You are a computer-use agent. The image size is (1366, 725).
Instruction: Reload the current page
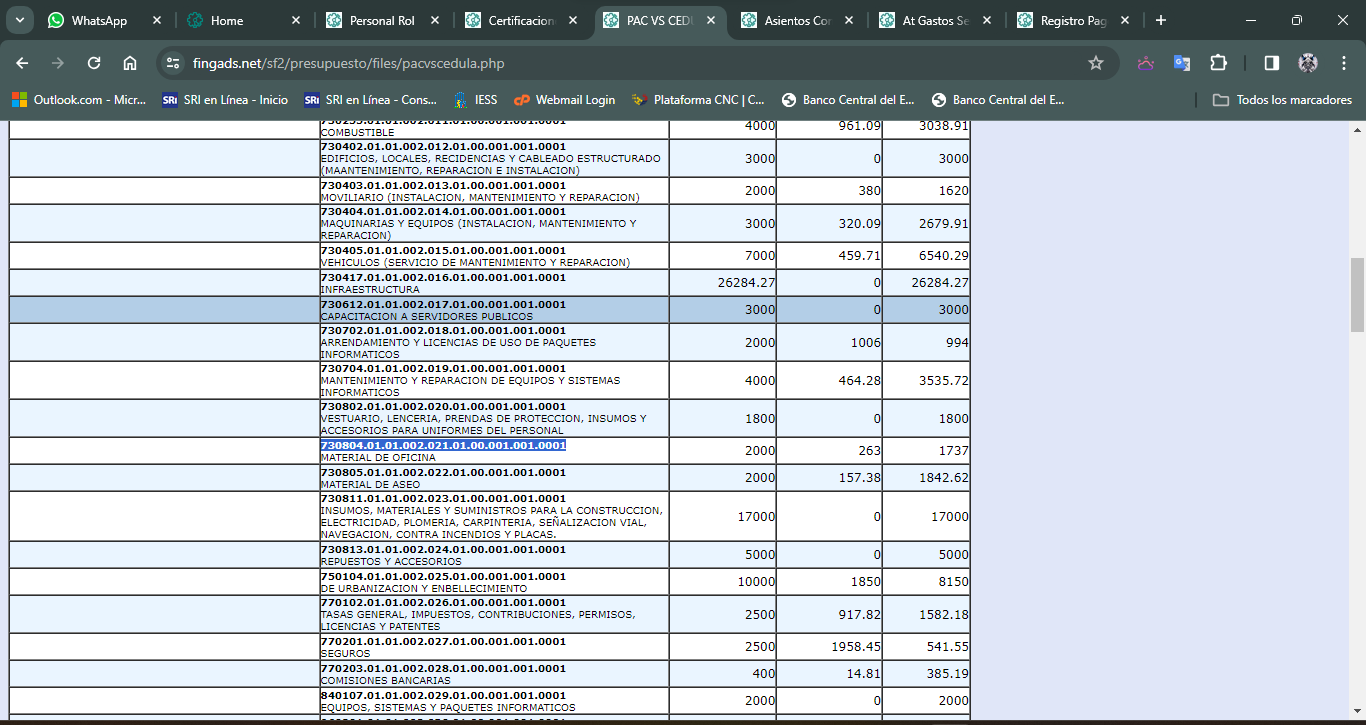click(94, 63)
